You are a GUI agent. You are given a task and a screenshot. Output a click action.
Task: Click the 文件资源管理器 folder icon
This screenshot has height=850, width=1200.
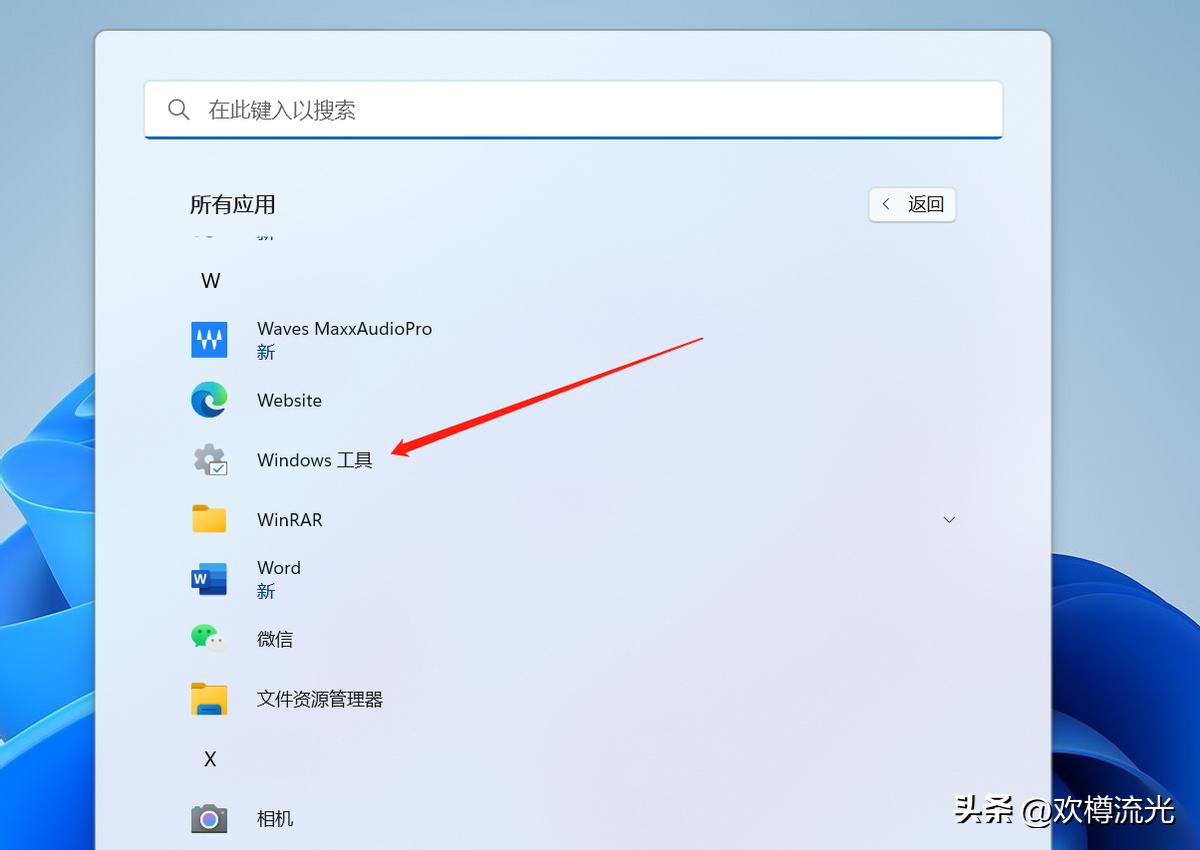208,699
